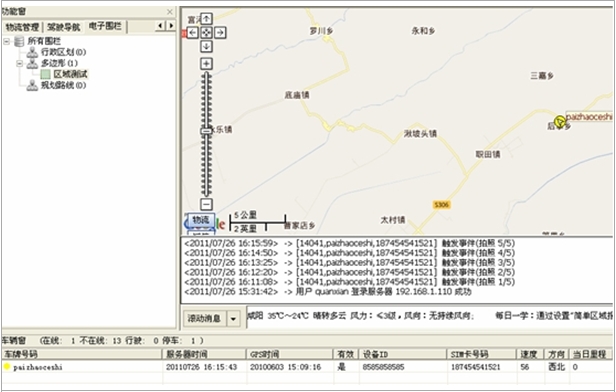Open the 滚动消息 dropdown arrow
The image size is (616, 392).
(x=233, y=319)
